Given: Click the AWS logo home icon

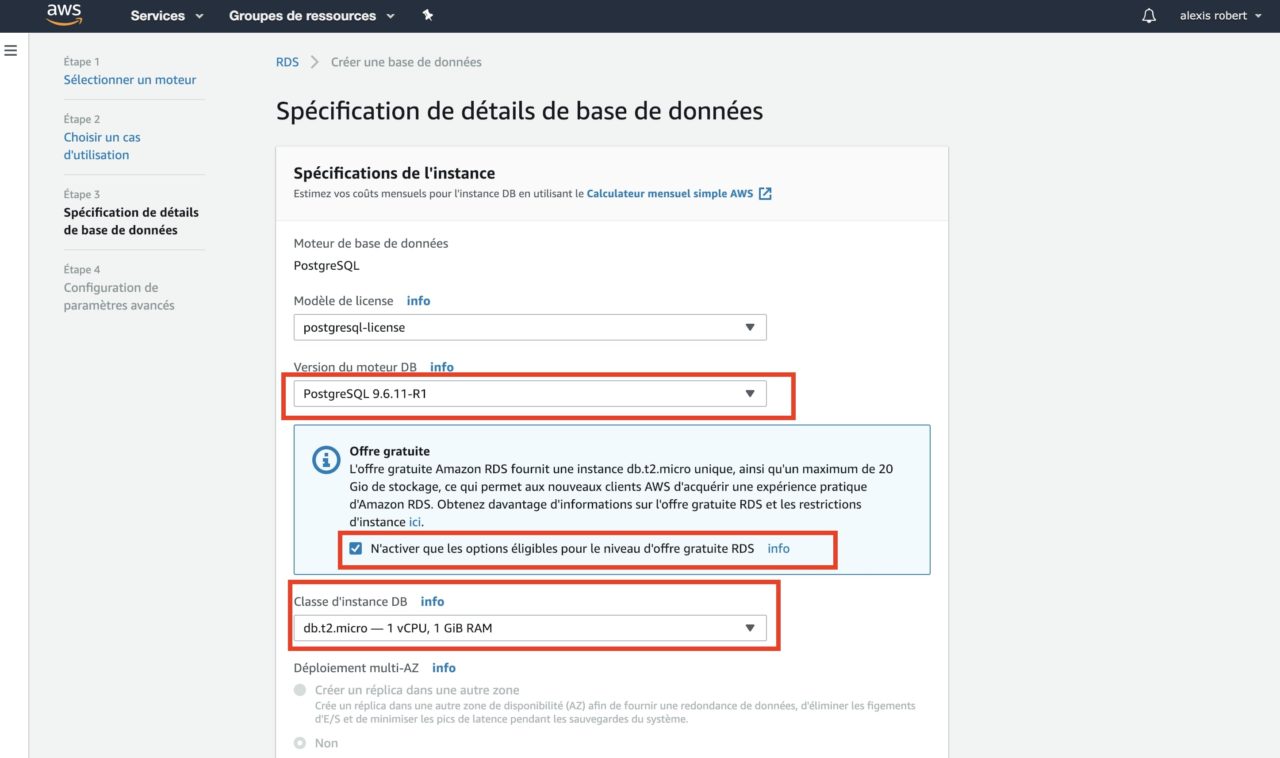Looking at the screenshot, I should pyautogui.click(x=64, y=15).
